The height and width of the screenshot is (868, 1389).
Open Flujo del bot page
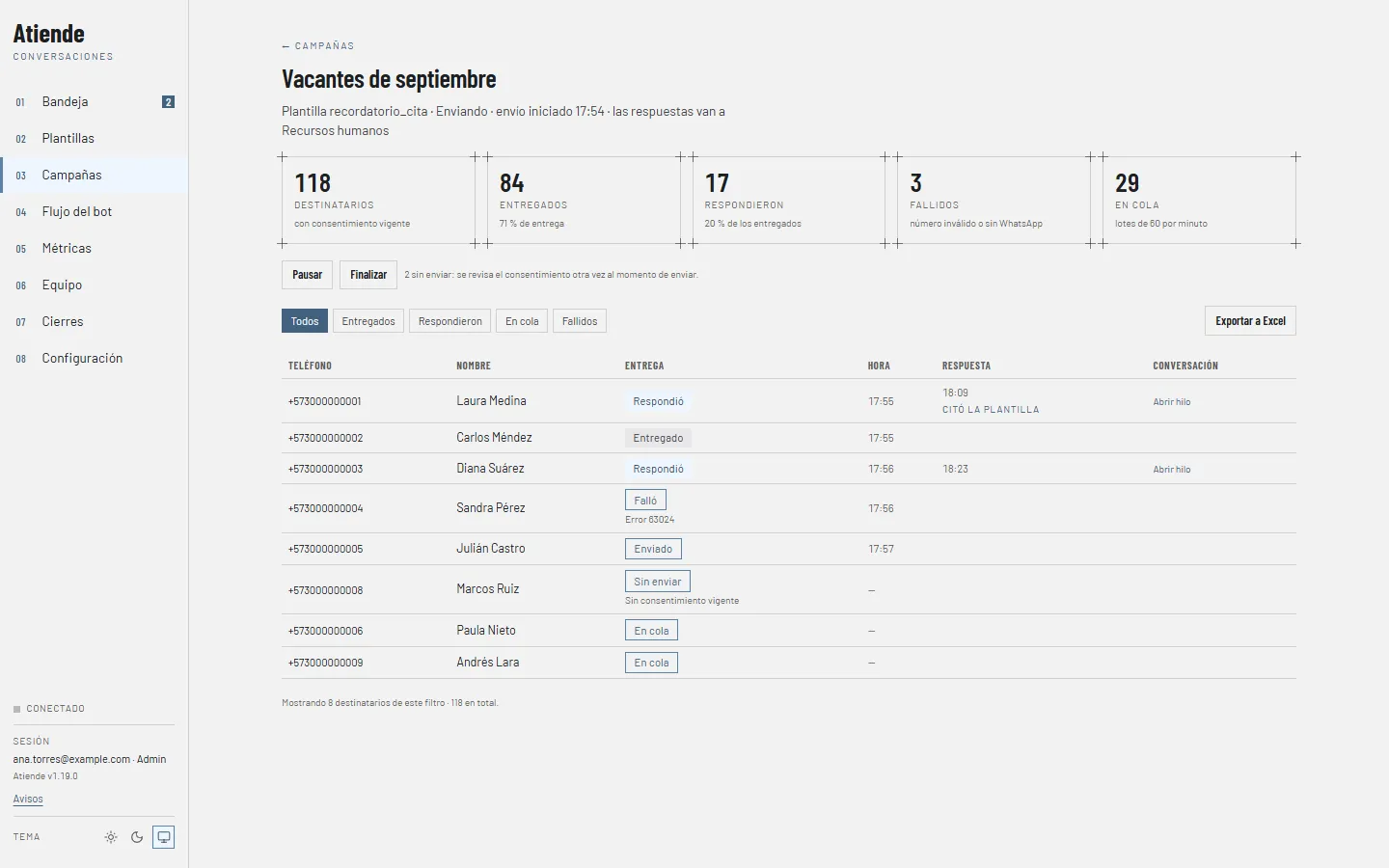[94, 211]
